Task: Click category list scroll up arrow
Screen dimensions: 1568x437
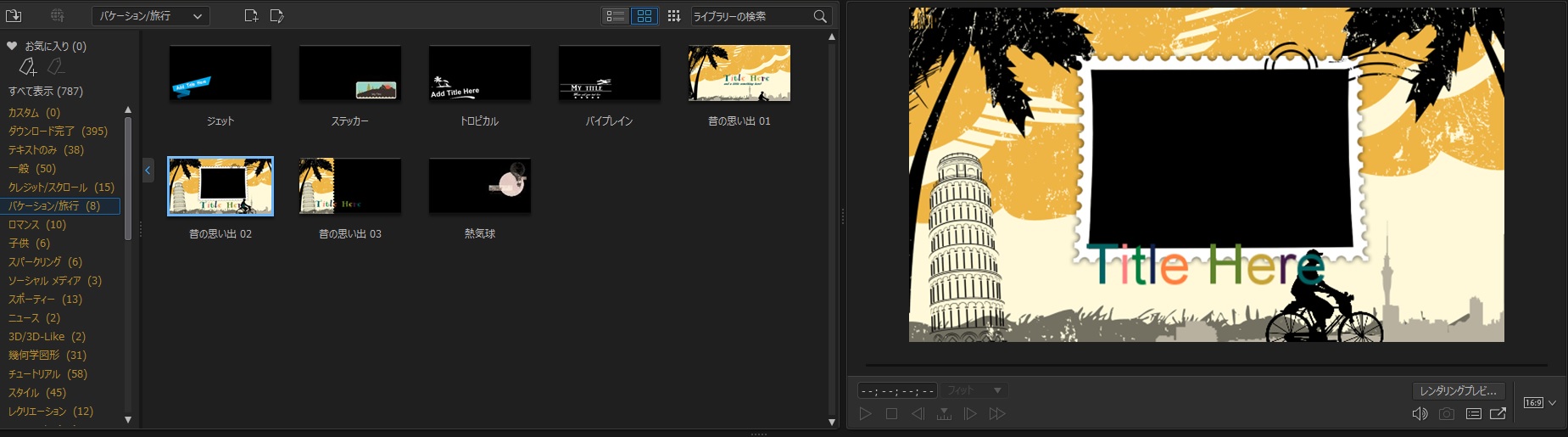Action: point(128,109)
